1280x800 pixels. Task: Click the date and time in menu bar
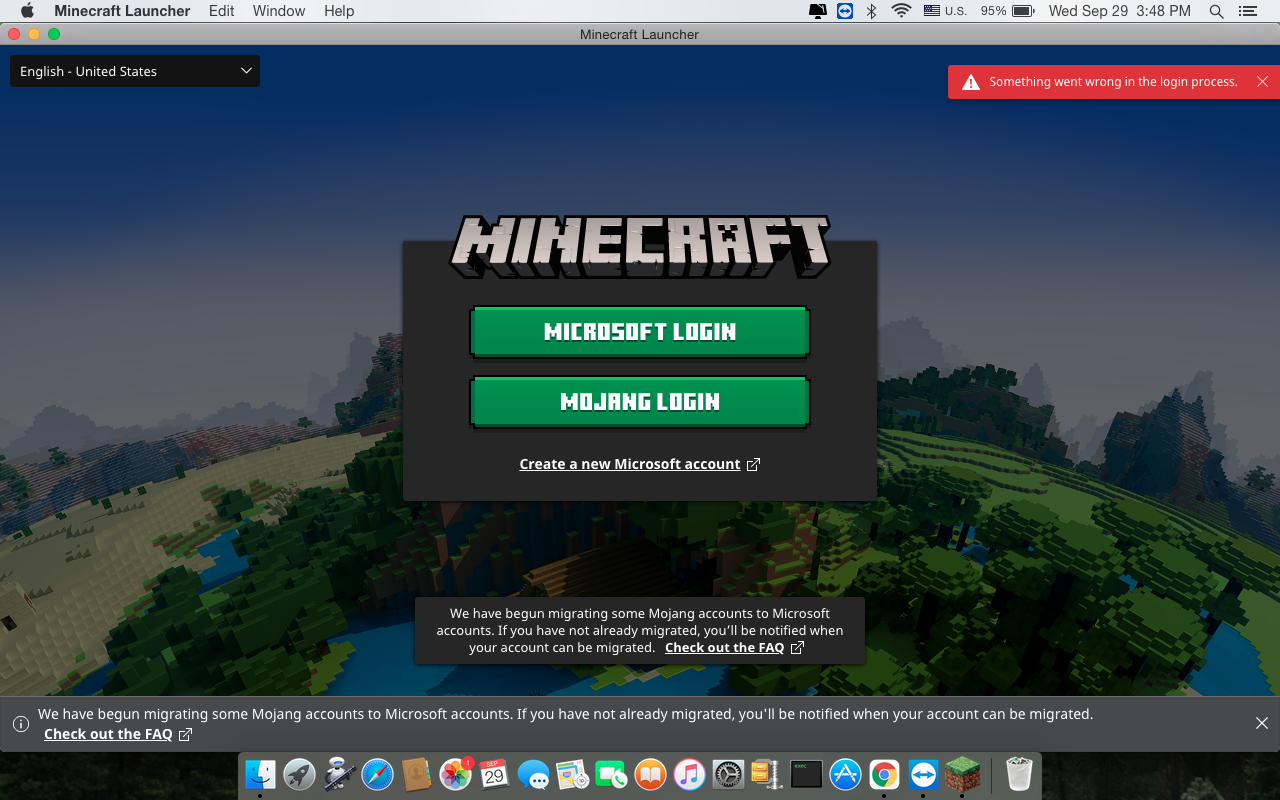(x=1120, y=11)
